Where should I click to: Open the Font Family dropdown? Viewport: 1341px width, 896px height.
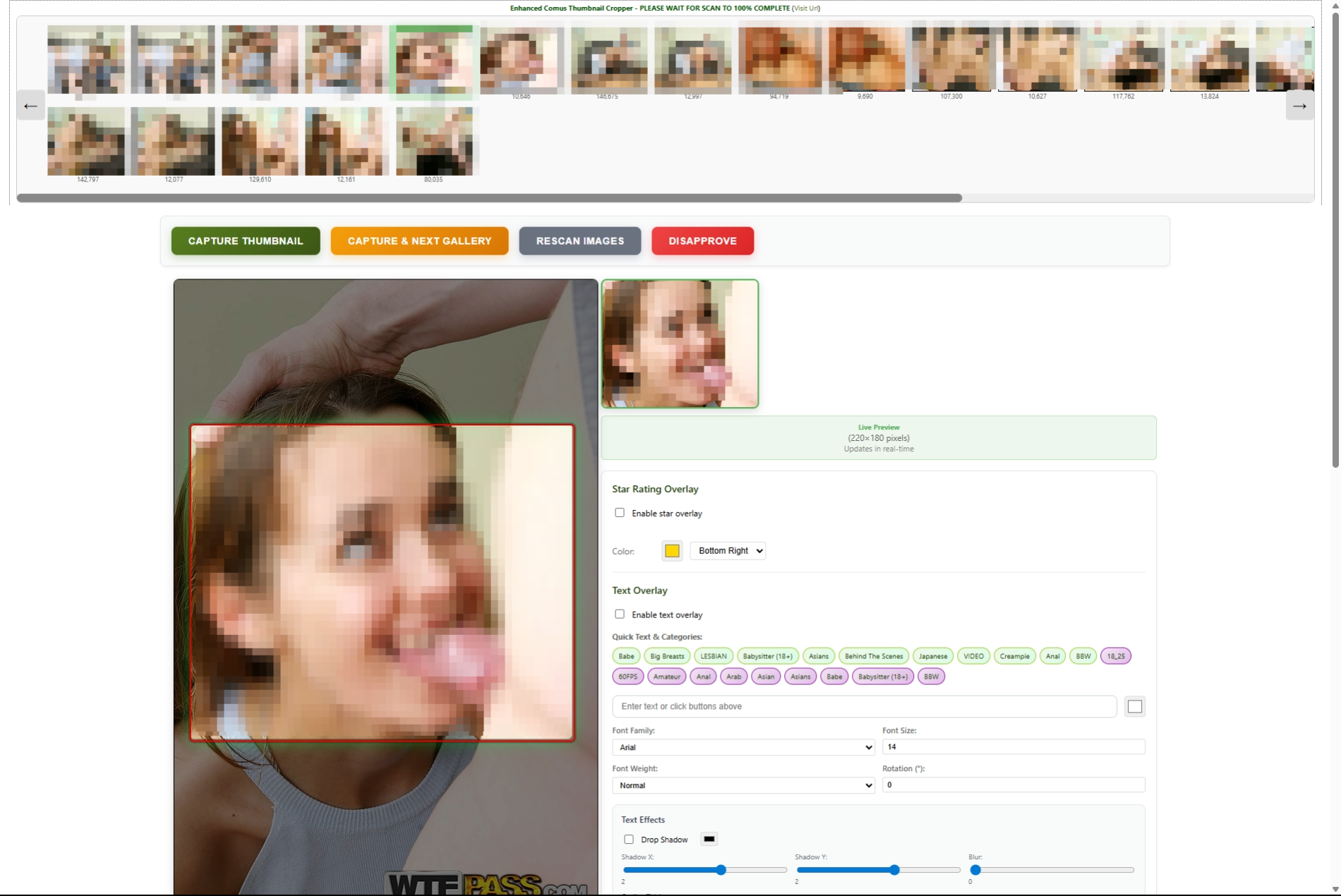click(x=742, y=747)
